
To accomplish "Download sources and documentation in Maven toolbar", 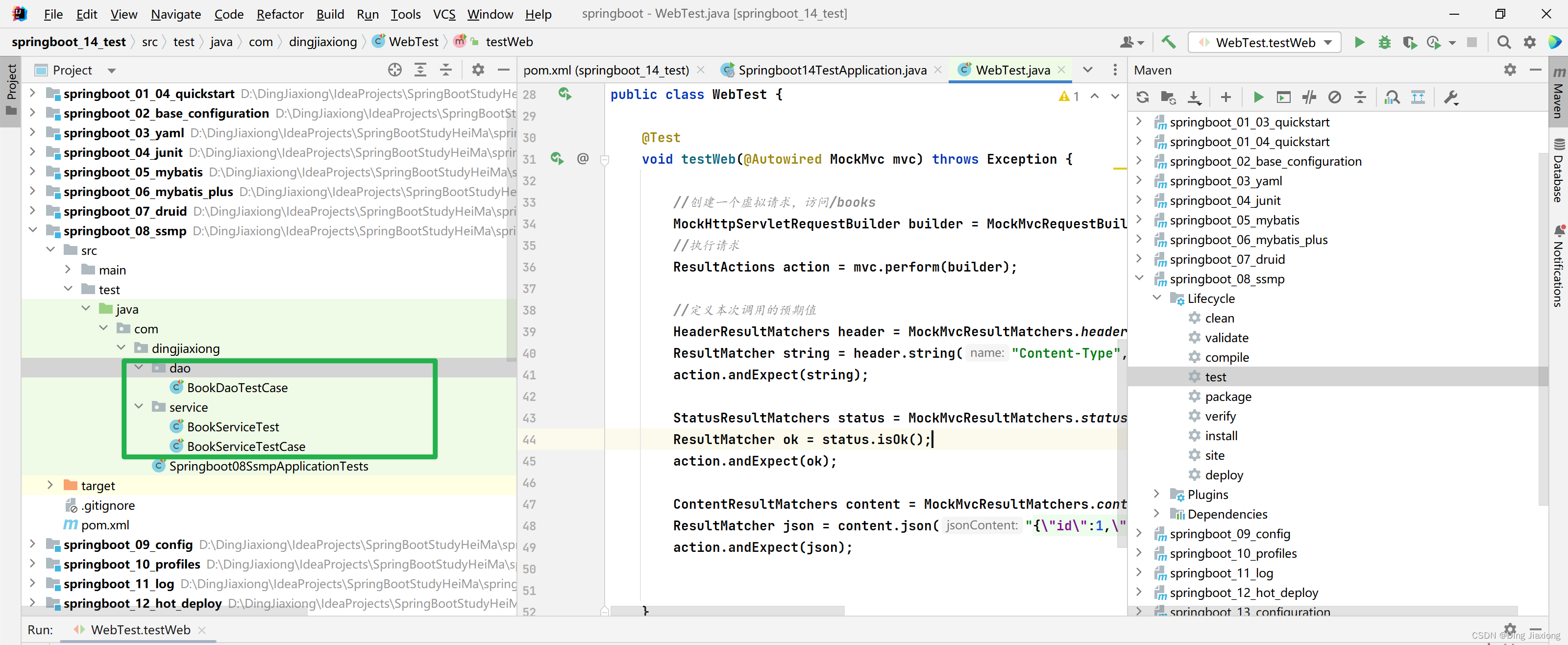I will pos(1194,97).
